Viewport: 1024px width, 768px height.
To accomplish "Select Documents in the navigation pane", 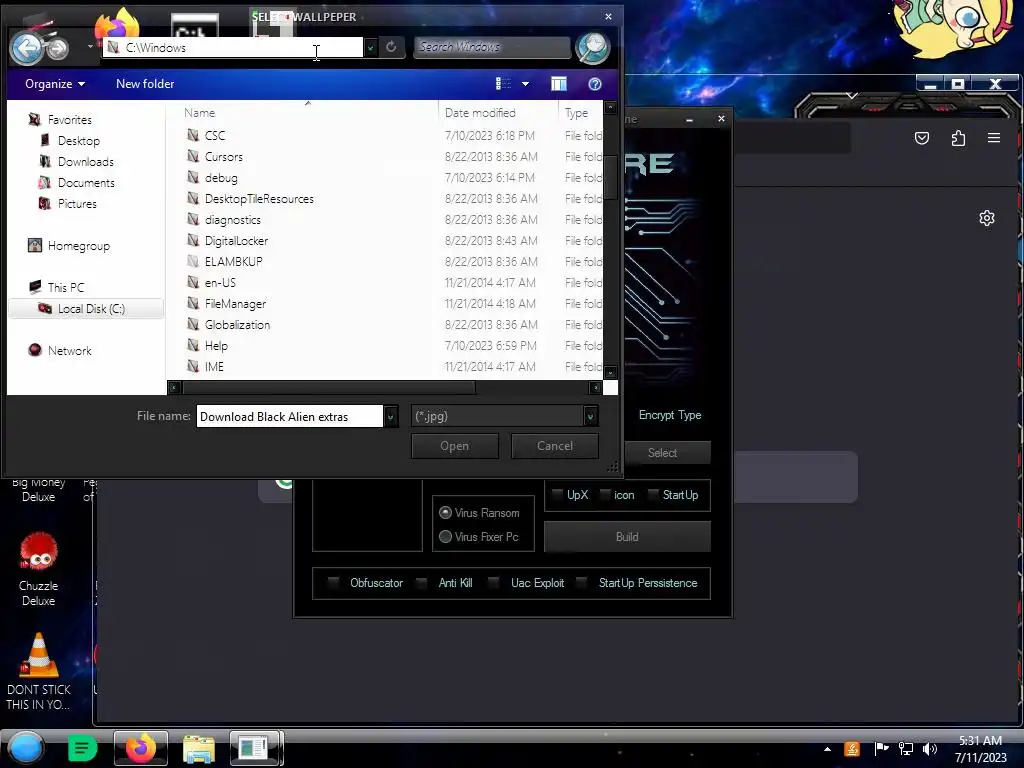I will coord(86,182).
